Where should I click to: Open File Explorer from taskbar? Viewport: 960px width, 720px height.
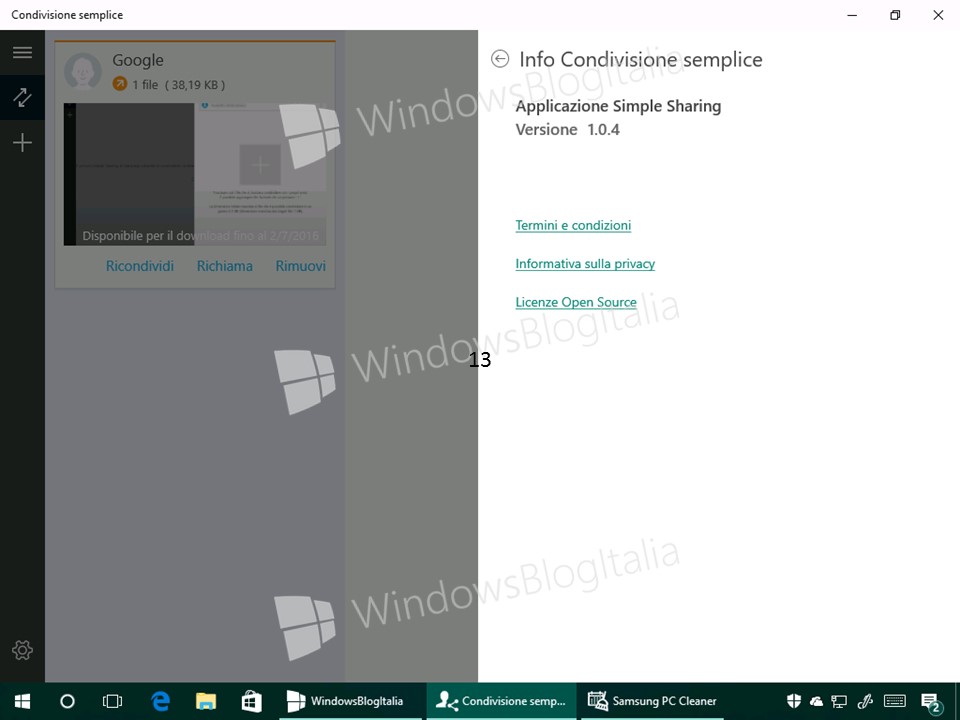click(x=206, y=701)
